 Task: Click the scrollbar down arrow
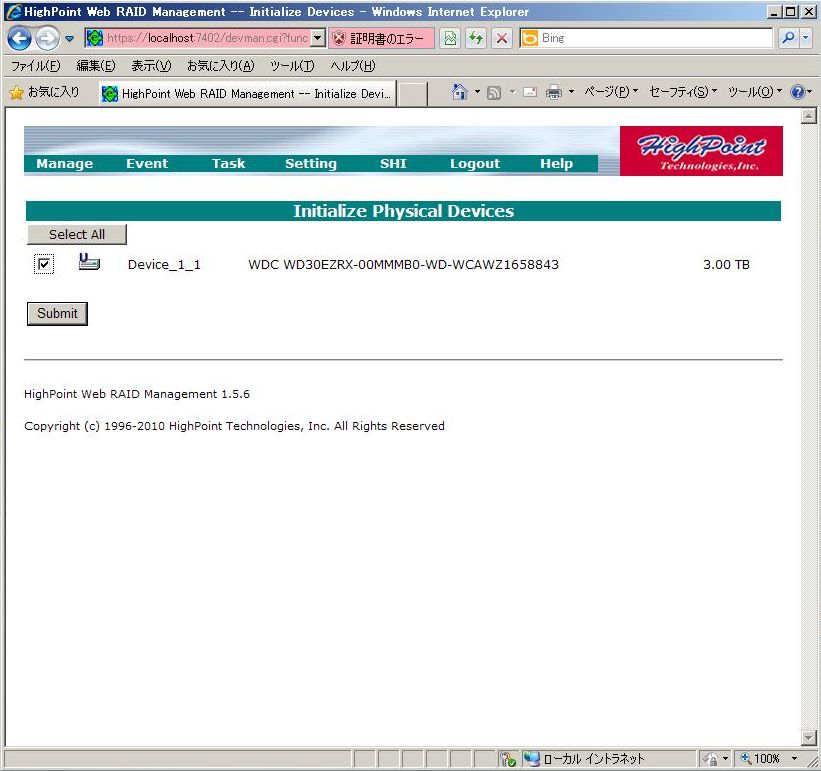tap(809, 737)
